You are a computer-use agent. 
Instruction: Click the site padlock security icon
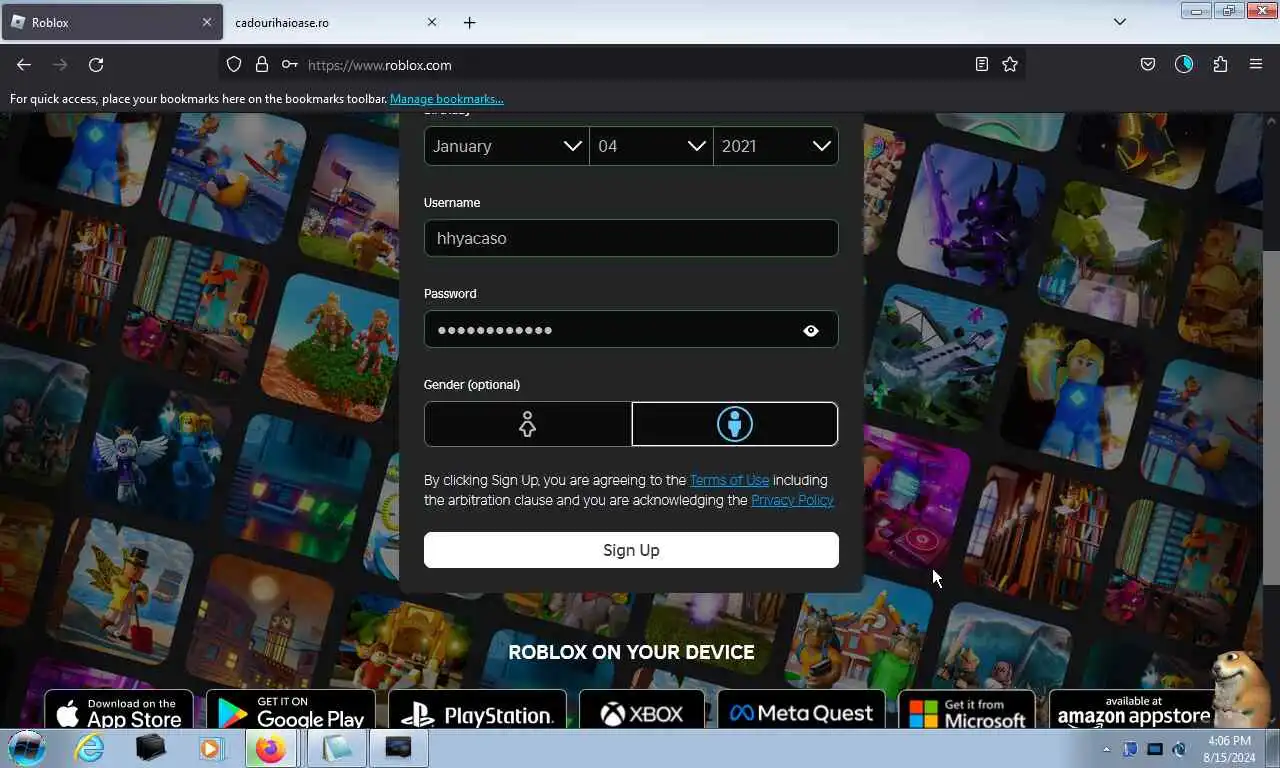pos(262,64)
